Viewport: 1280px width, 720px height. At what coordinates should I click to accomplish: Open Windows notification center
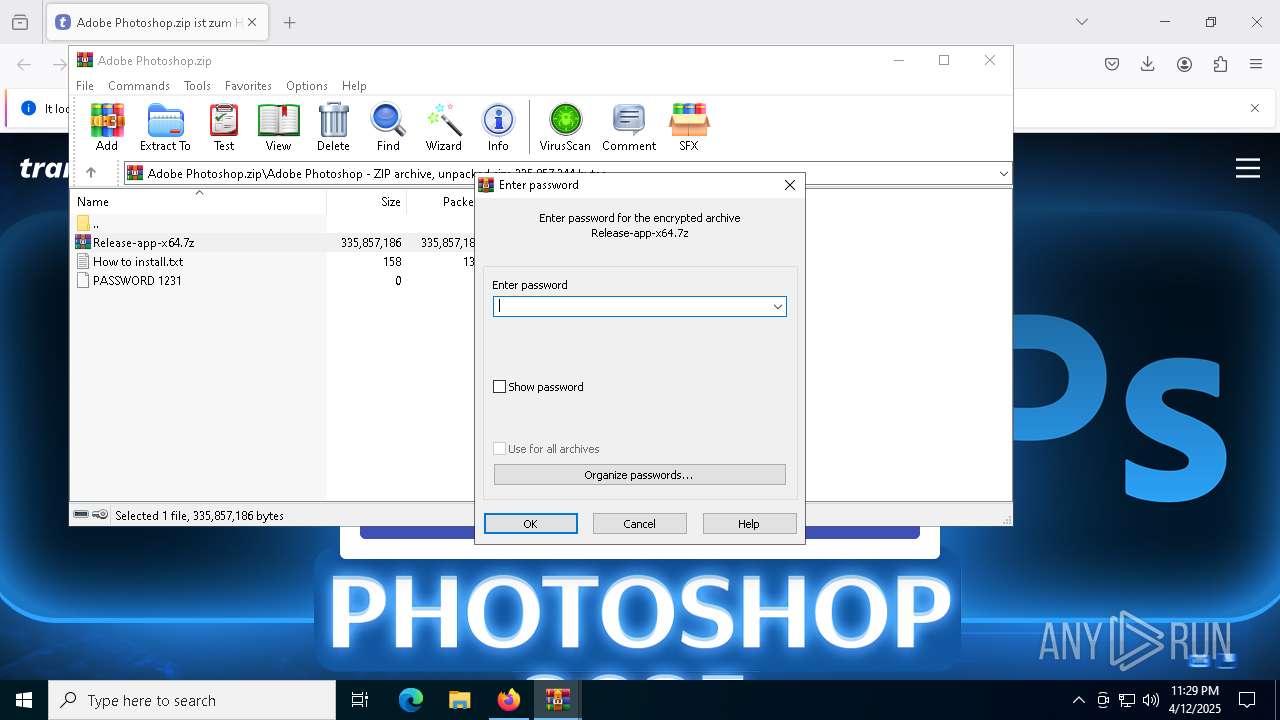click(1247, 700)
